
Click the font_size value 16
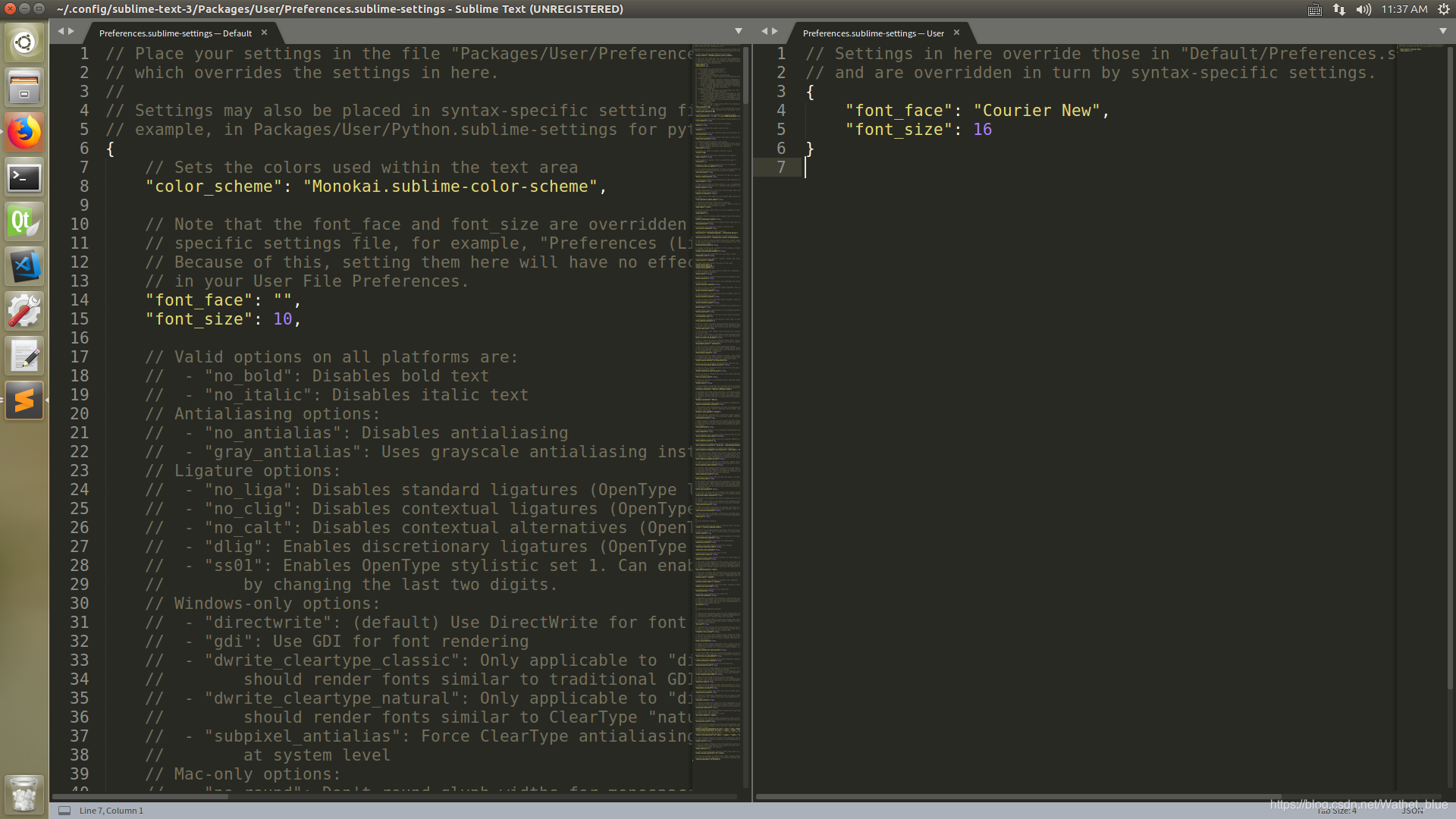(983, 130)
